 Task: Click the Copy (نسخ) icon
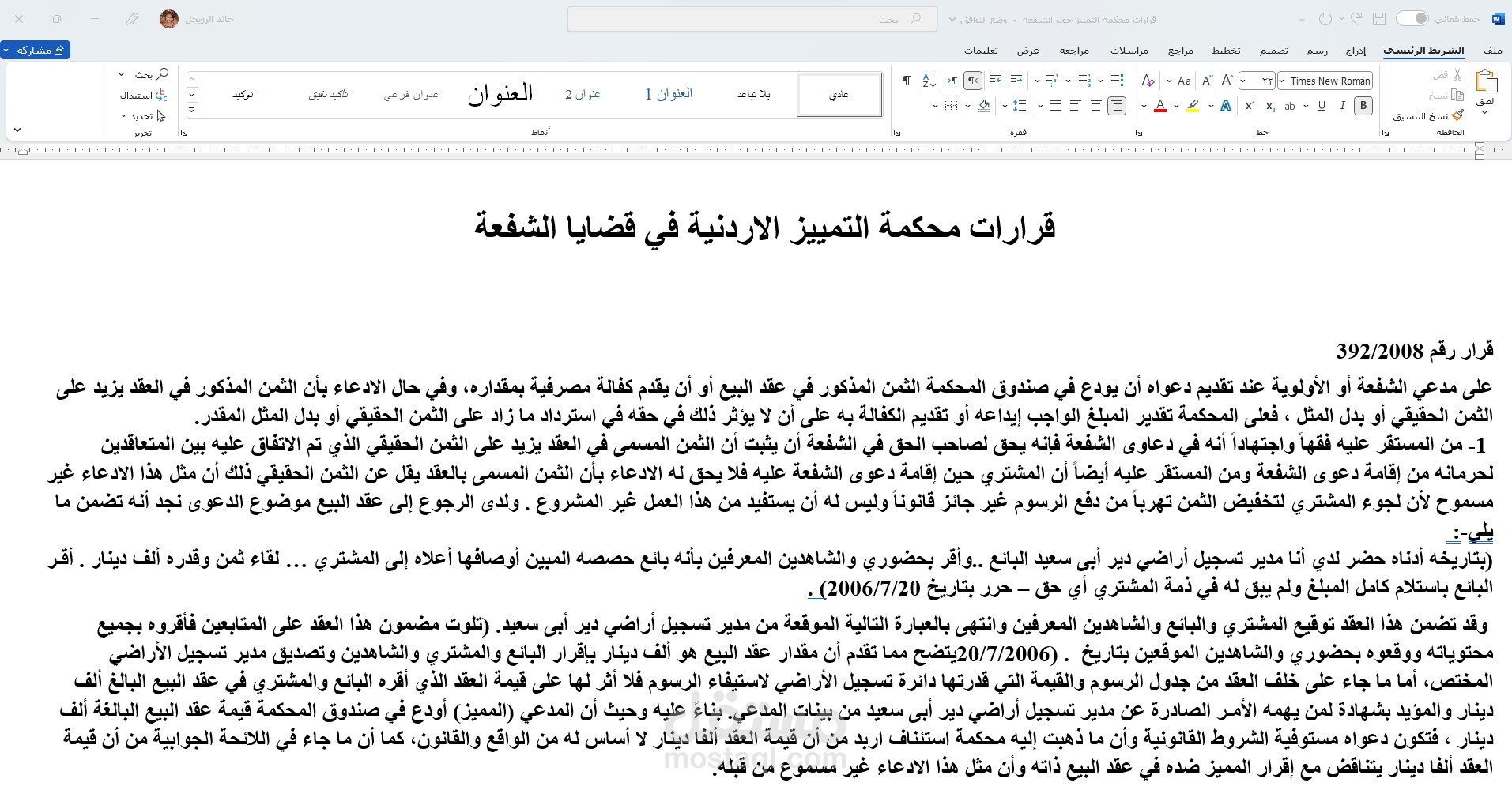point(1457,96)
